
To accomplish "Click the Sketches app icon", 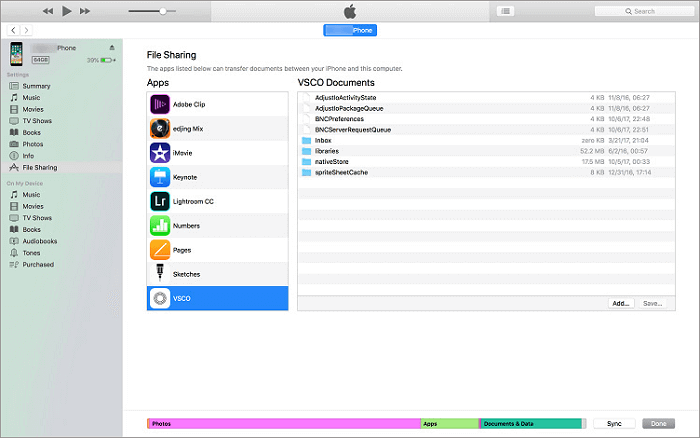I will (x=160, y=274).
